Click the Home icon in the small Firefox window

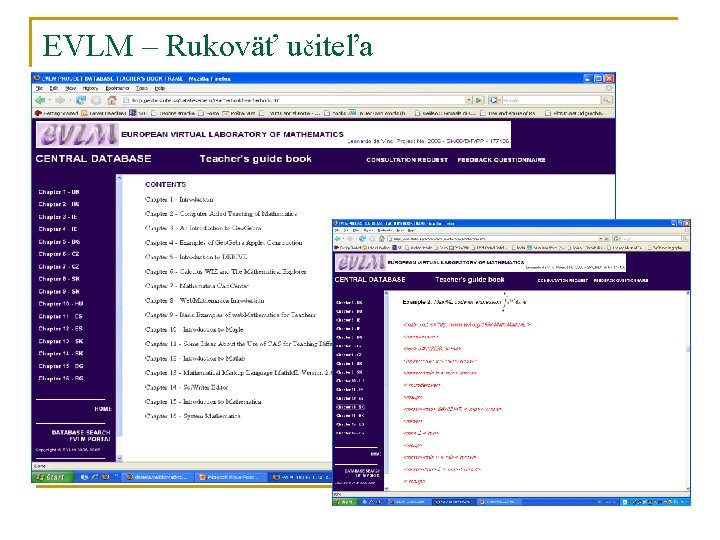pyautogui.click(x=381, y=239)
